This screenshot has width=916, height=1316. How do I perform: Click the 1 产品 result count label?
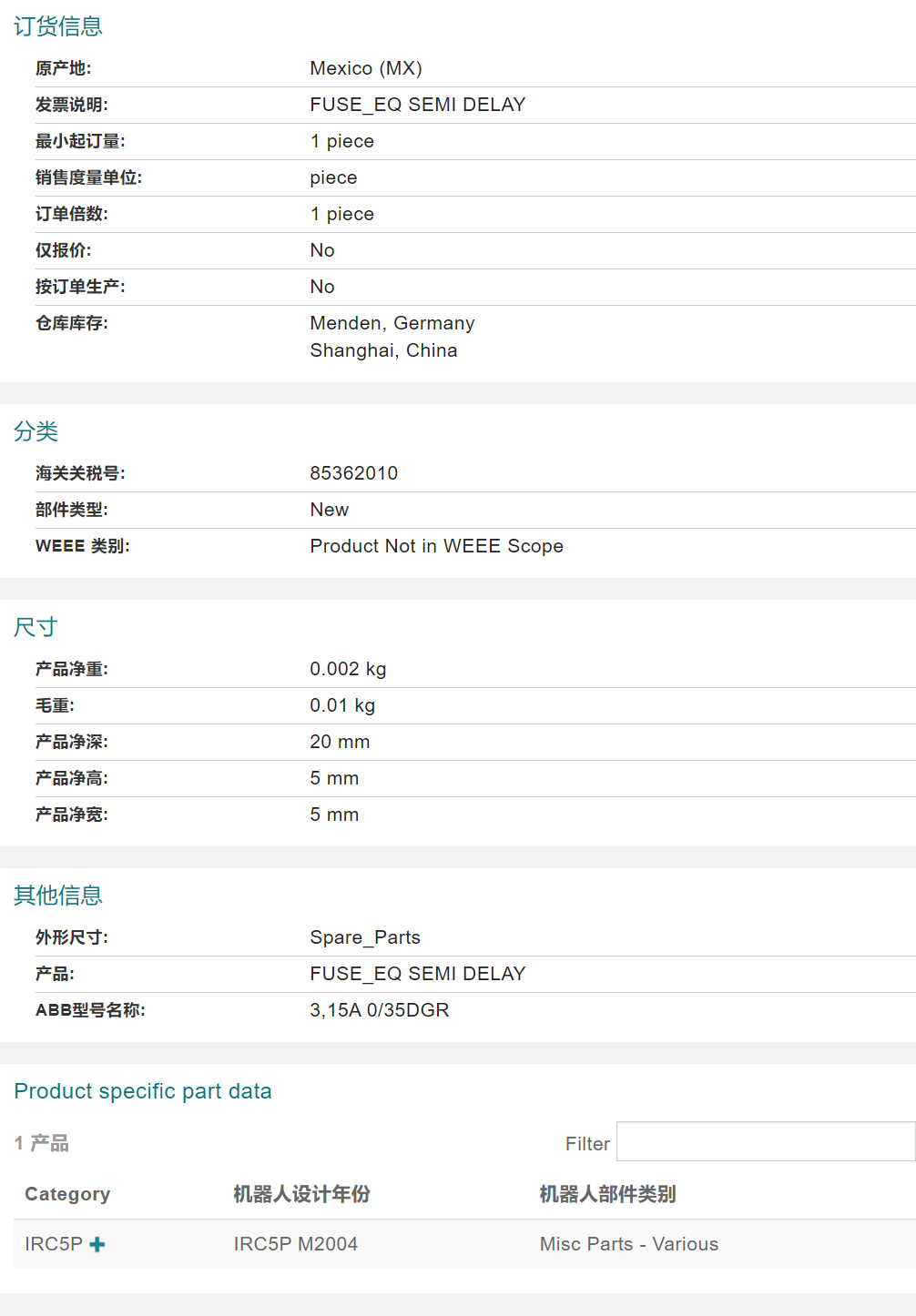tap(42, 1143)
